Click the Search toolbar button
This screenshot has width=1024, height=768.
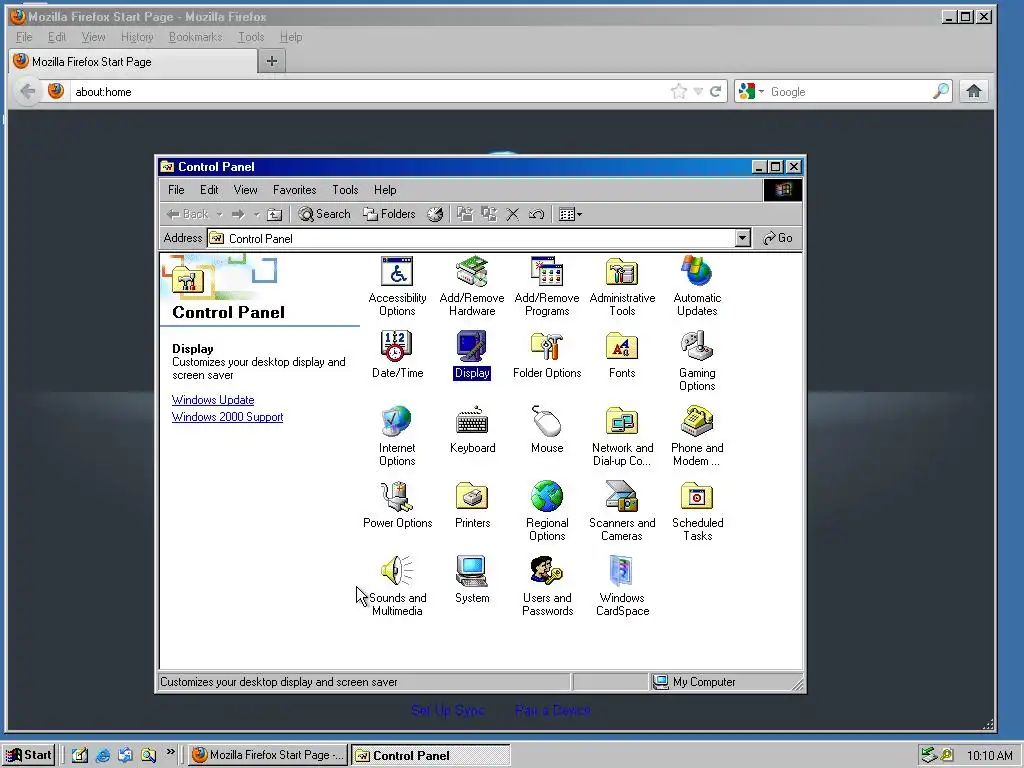(325, 214)
